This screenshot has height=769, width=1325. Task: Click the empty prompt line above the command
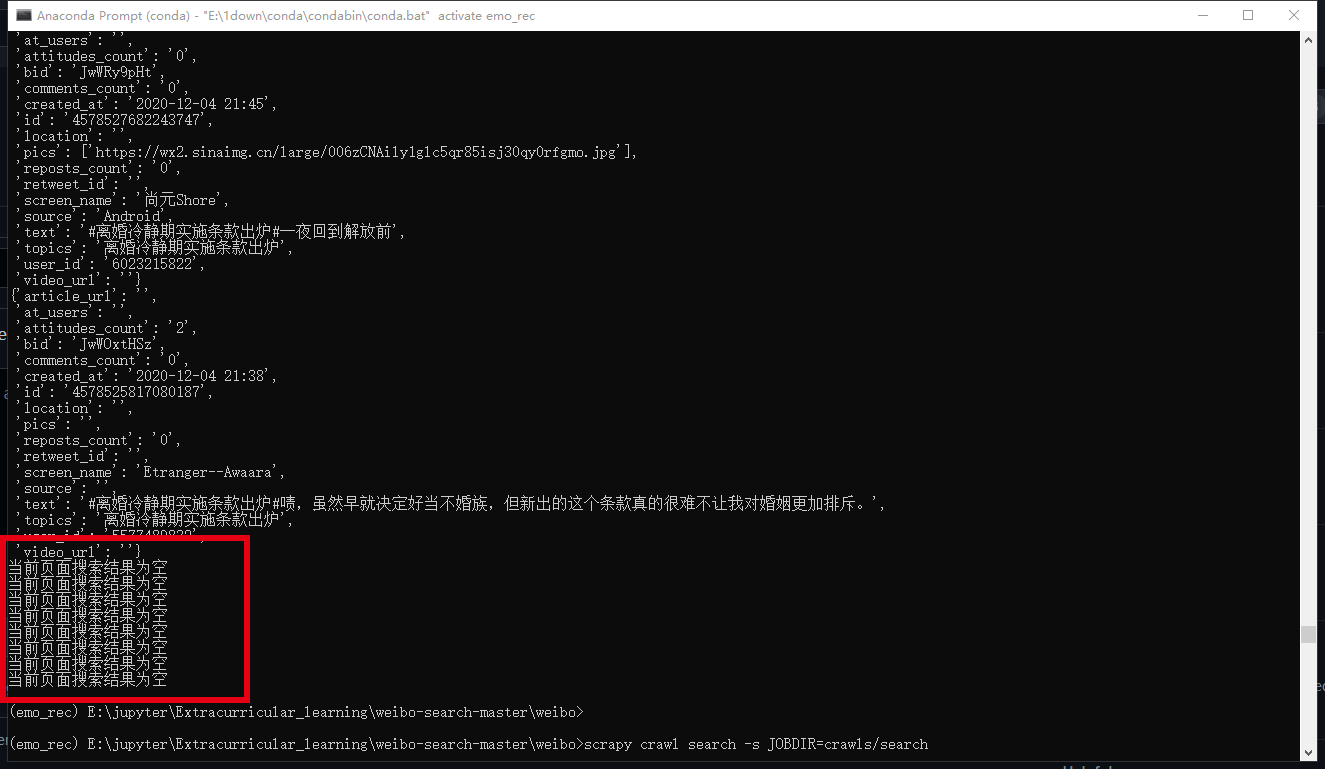[x=300, y=712]
